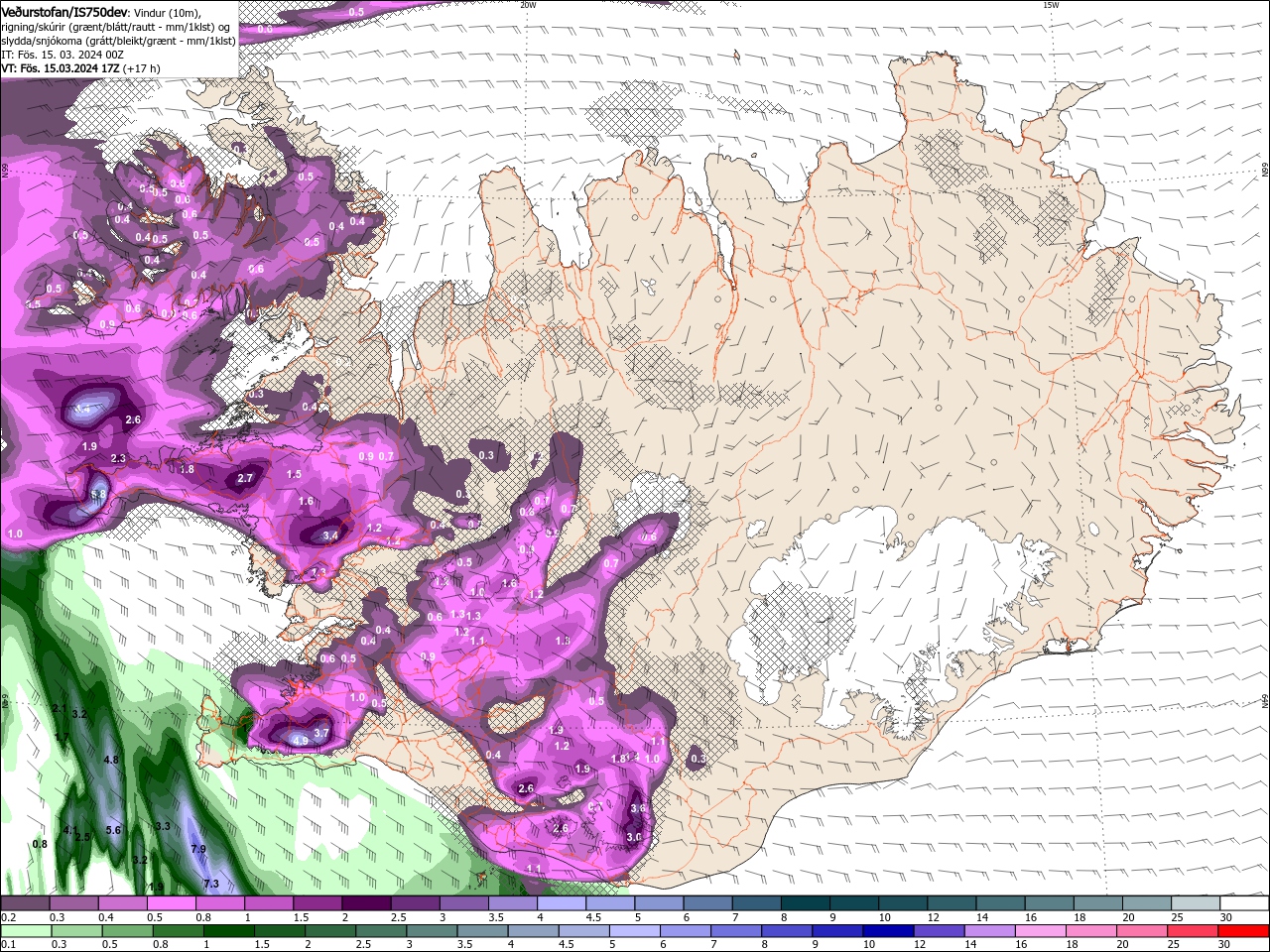Pick the deep blue swatch between 10 and 12
Image resolution: width=1270 pixels, height=952 pixels.
click(886, 931)
